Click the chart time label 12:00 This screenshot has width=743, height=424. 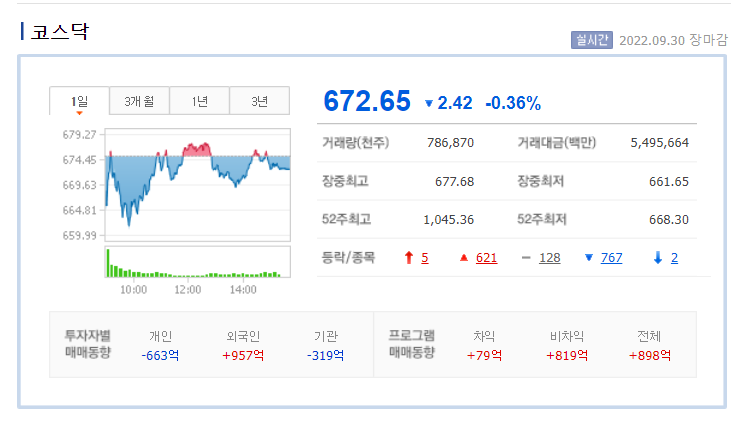(x=188, y=289)
